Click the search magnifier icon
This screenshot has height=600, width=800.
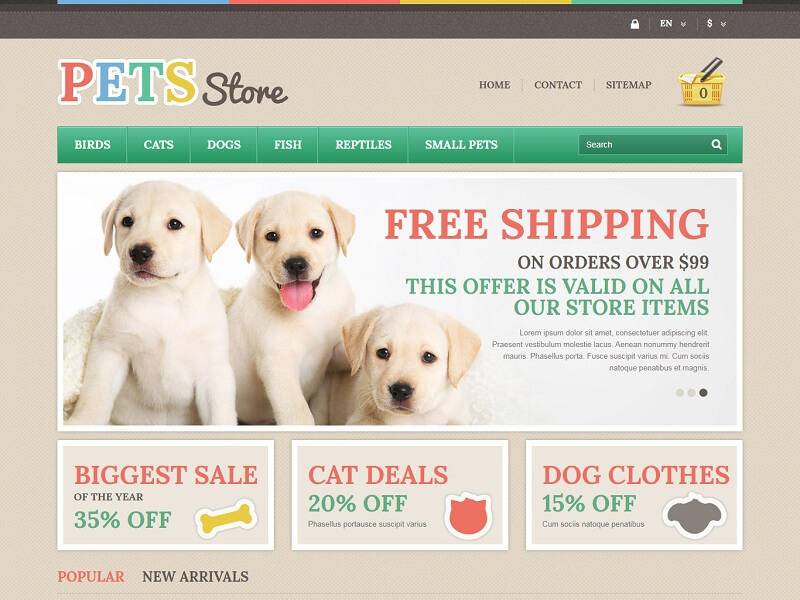click(x=717, y=144)
